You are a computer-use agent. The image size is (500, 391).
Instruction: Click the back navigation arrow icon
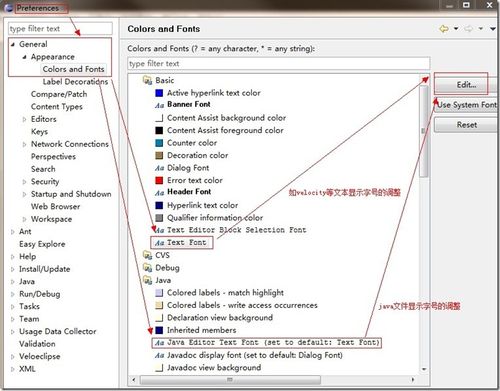[444, 29]
